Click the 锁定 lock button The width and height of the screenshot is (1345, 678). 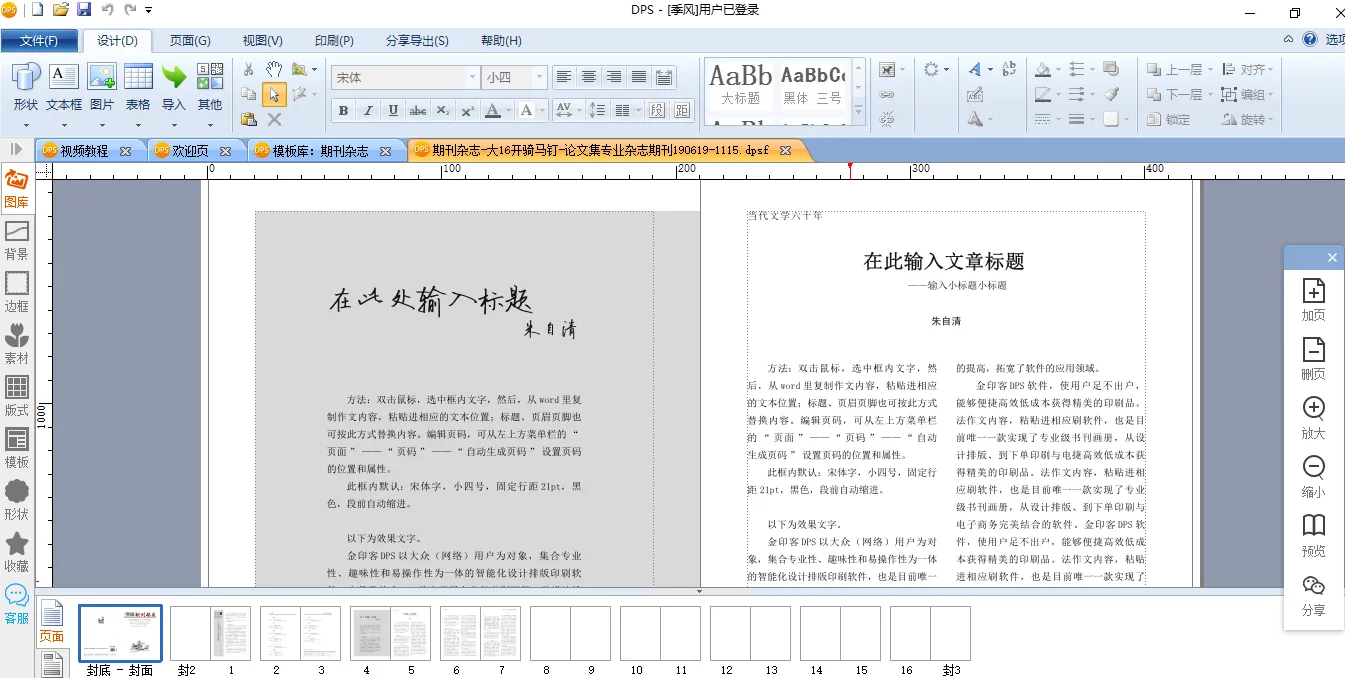1167,119
